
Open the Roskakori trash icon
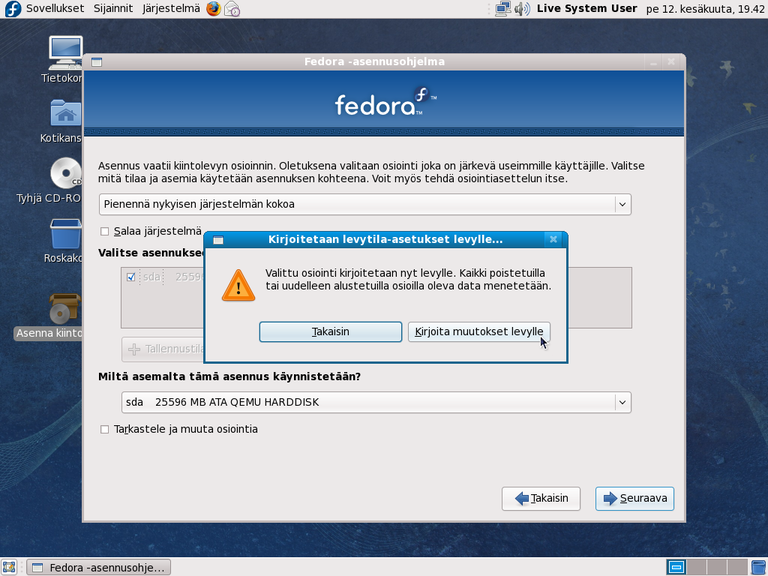click(x=65, y=235)
